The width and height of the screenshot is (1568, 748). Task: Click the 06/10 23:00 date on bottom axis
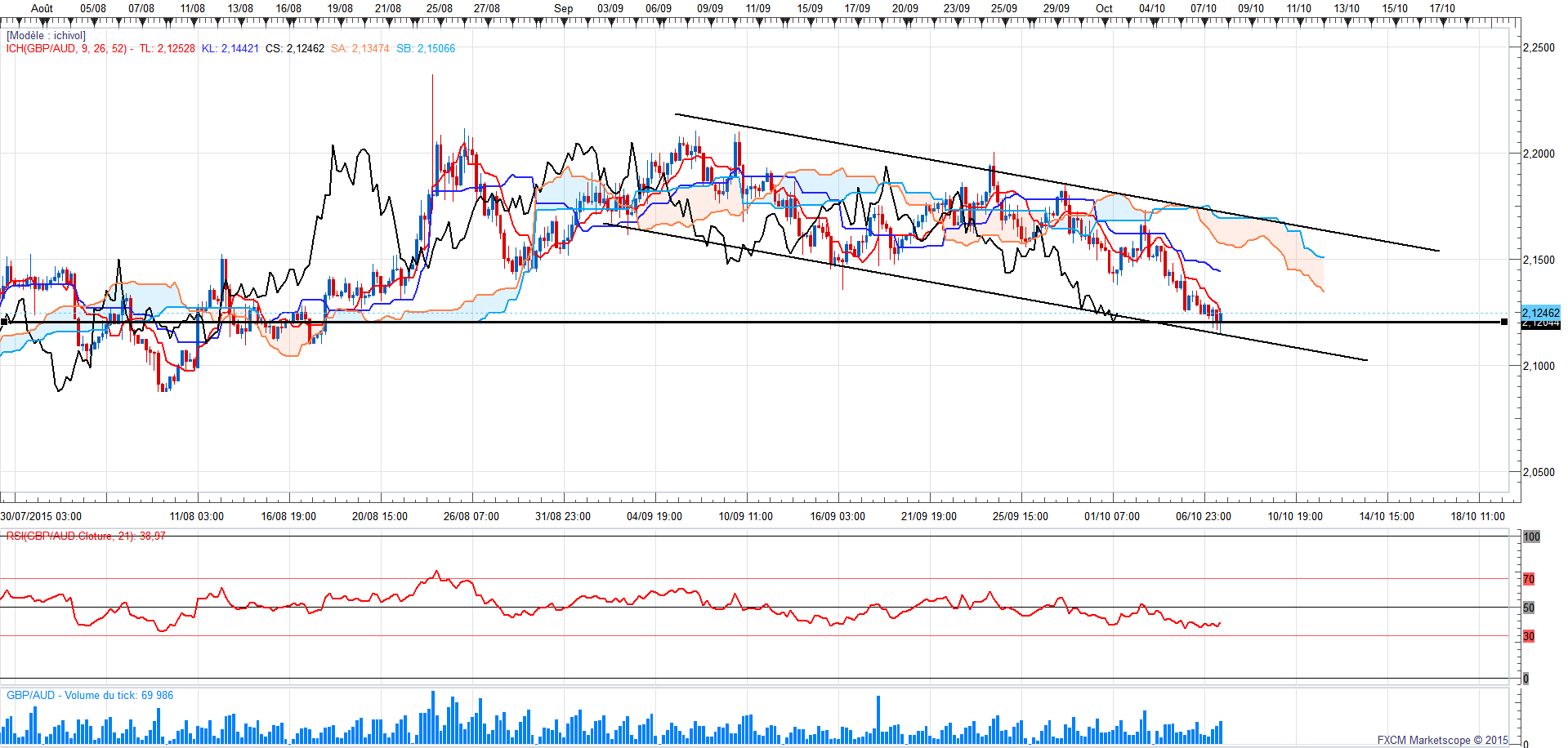click(1203, 517)
